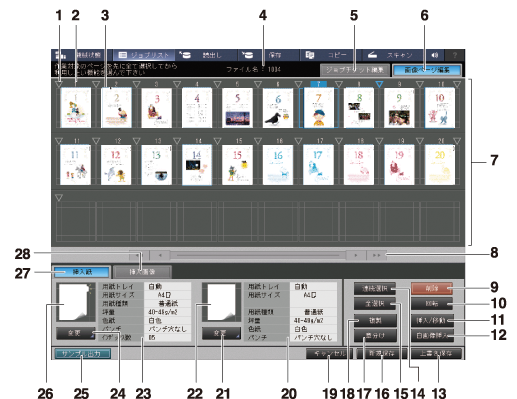The image size is (517, 399).
Task: Select page 17 thumbnail
Action: click(x=318, y=165)
